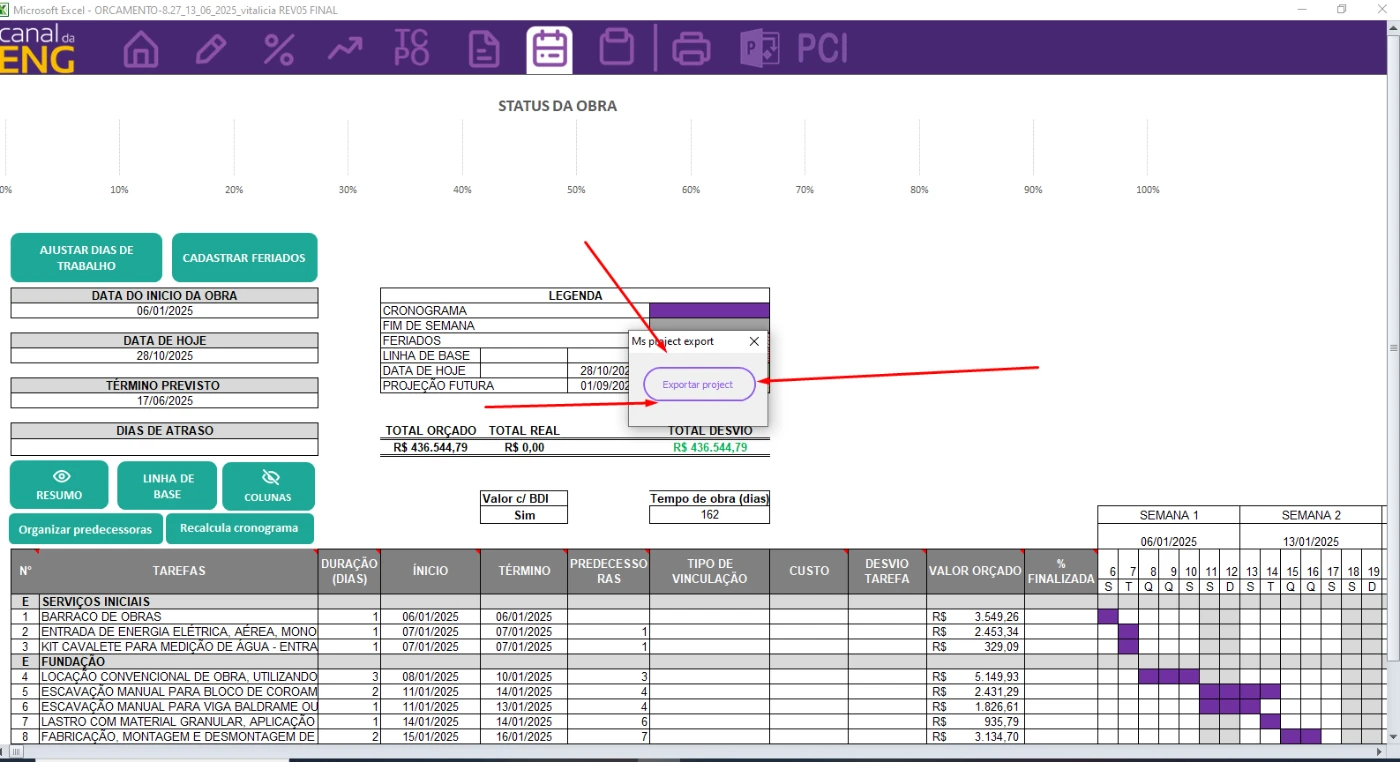Image resolution: width=1400 pixels, height=762 pixels.
Task: Click the AJUSTAR DIAS DE TRABALHO button
Action: [x=86, y=258]
